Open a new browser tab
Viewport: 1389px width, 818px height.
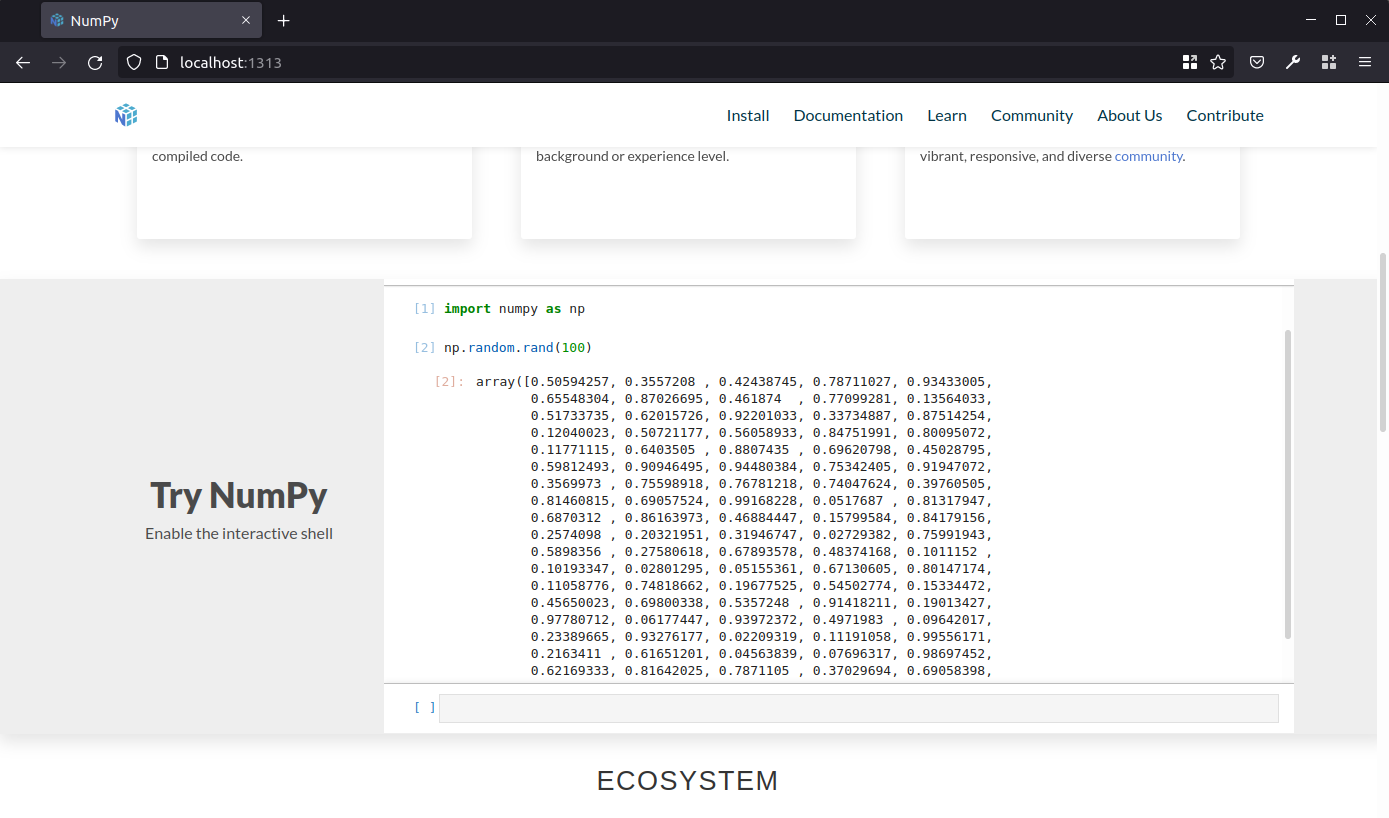pos(284,20)
